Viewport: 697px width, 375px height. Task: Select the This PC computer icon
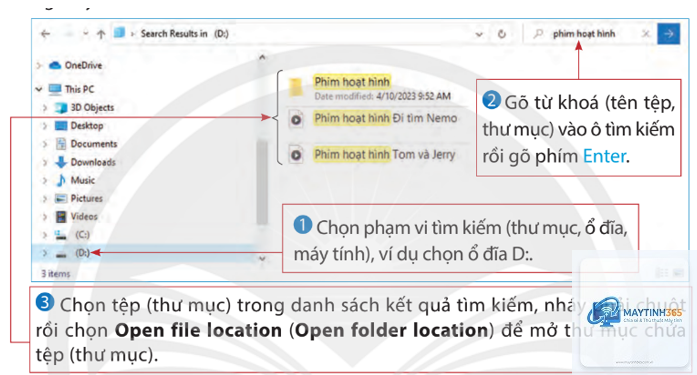point(55,89)
